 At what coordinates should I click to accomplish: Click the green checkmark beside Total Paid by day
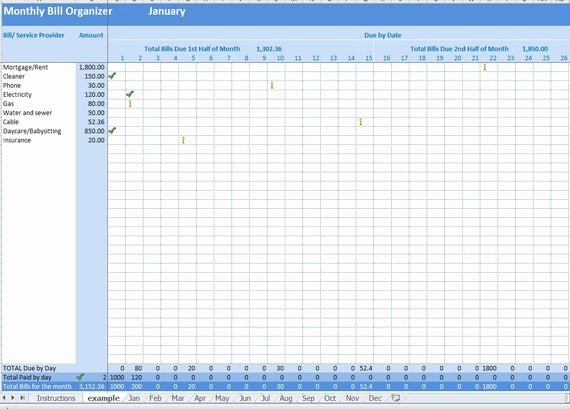pyautogui.click(x=80, y=377)
